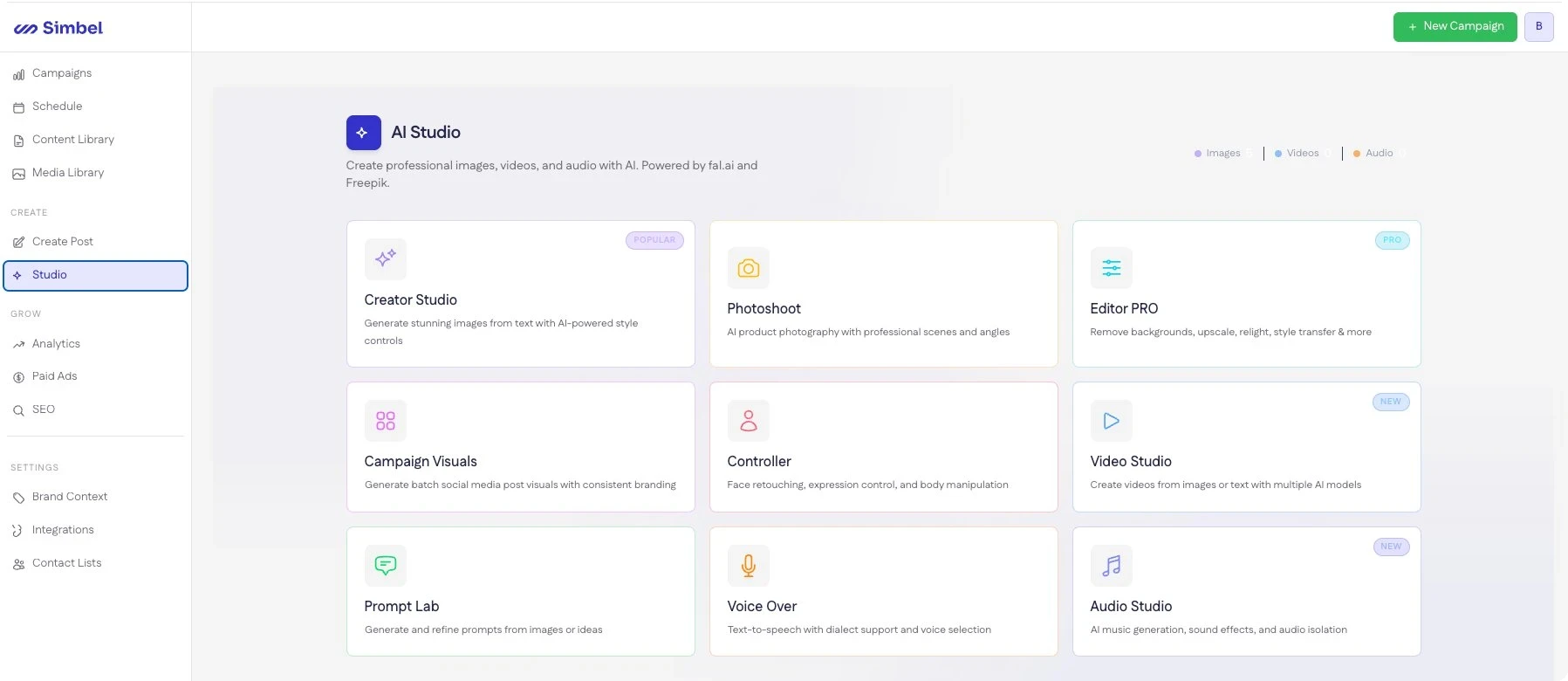Click the Campaigns bar chart icon

[x=18, y=74]
